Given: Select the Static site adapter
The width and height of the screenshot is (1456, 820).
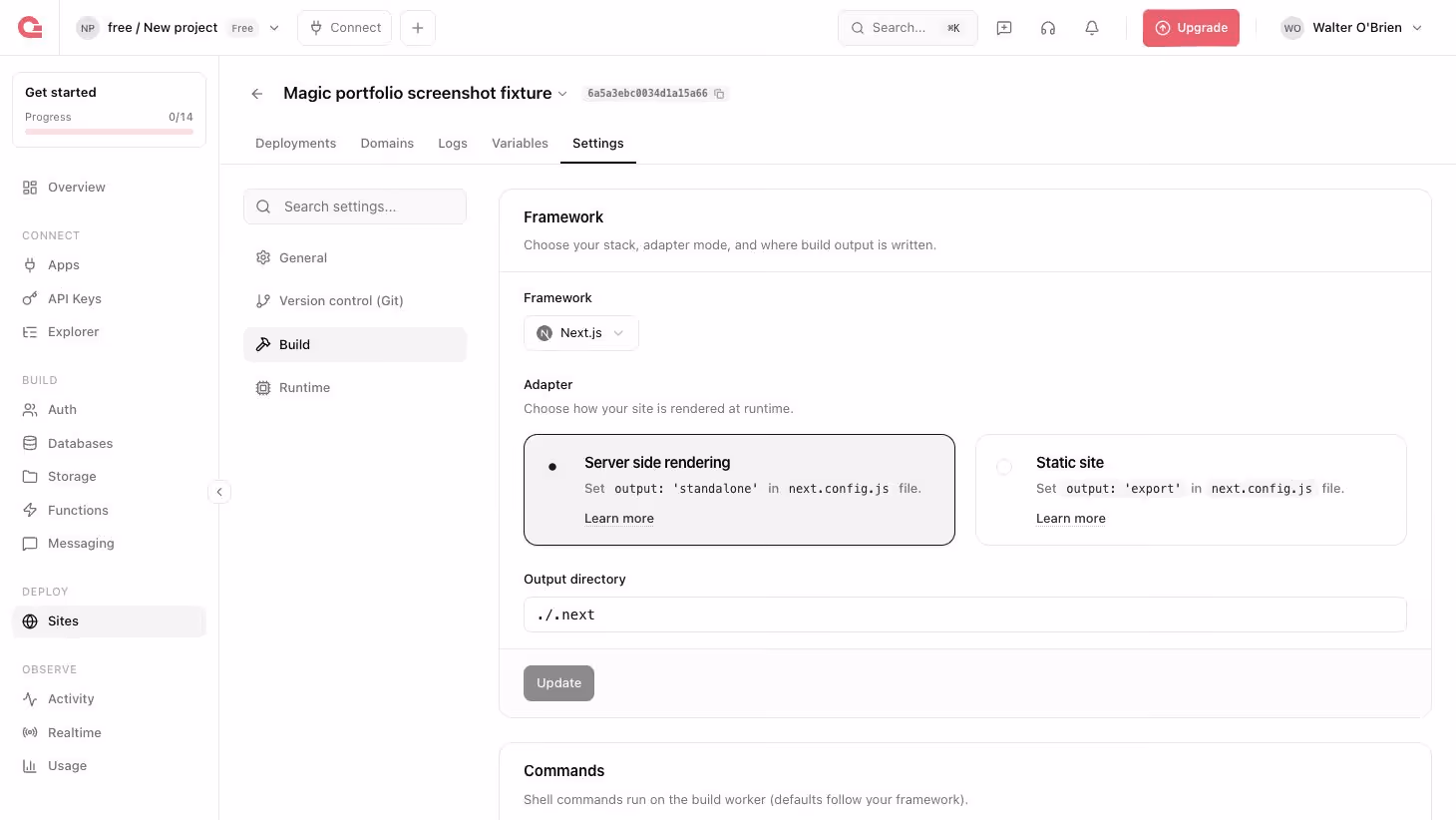Looking at the screenshot, I should [1191, 490].
